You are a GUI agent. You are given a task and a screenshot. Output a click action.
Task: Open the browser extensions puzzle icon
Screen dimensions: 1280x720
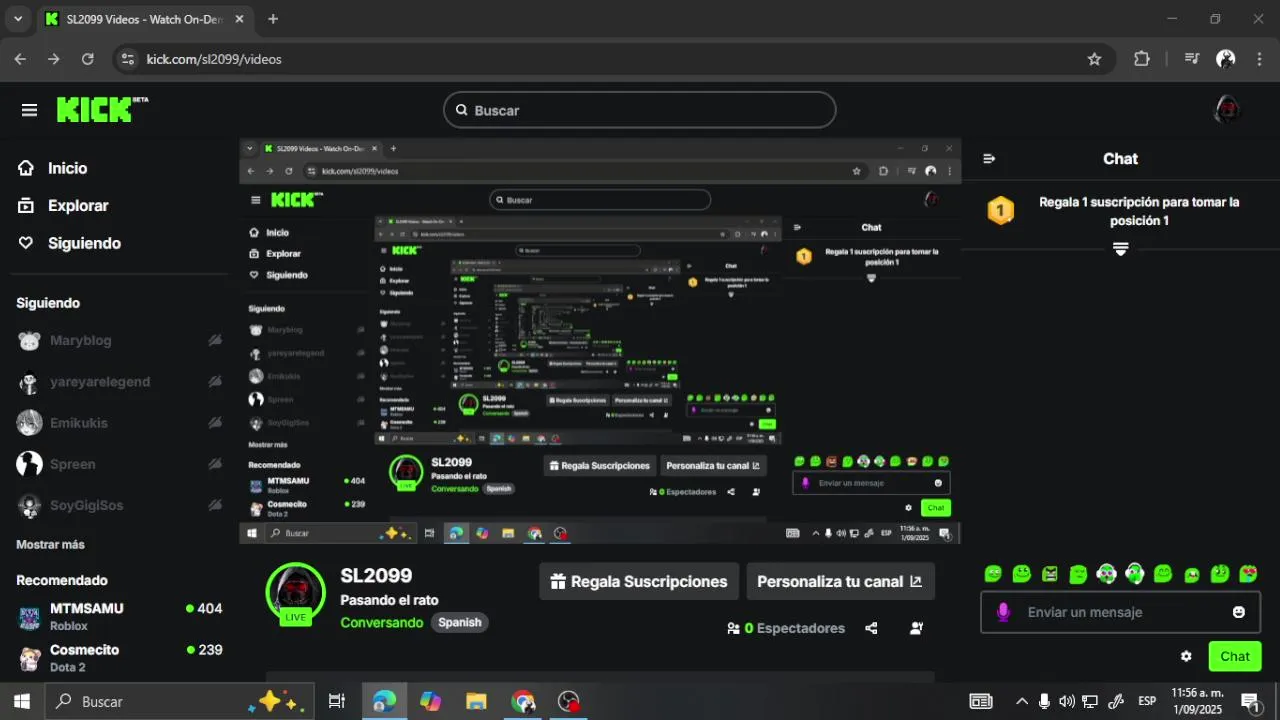1142,59
